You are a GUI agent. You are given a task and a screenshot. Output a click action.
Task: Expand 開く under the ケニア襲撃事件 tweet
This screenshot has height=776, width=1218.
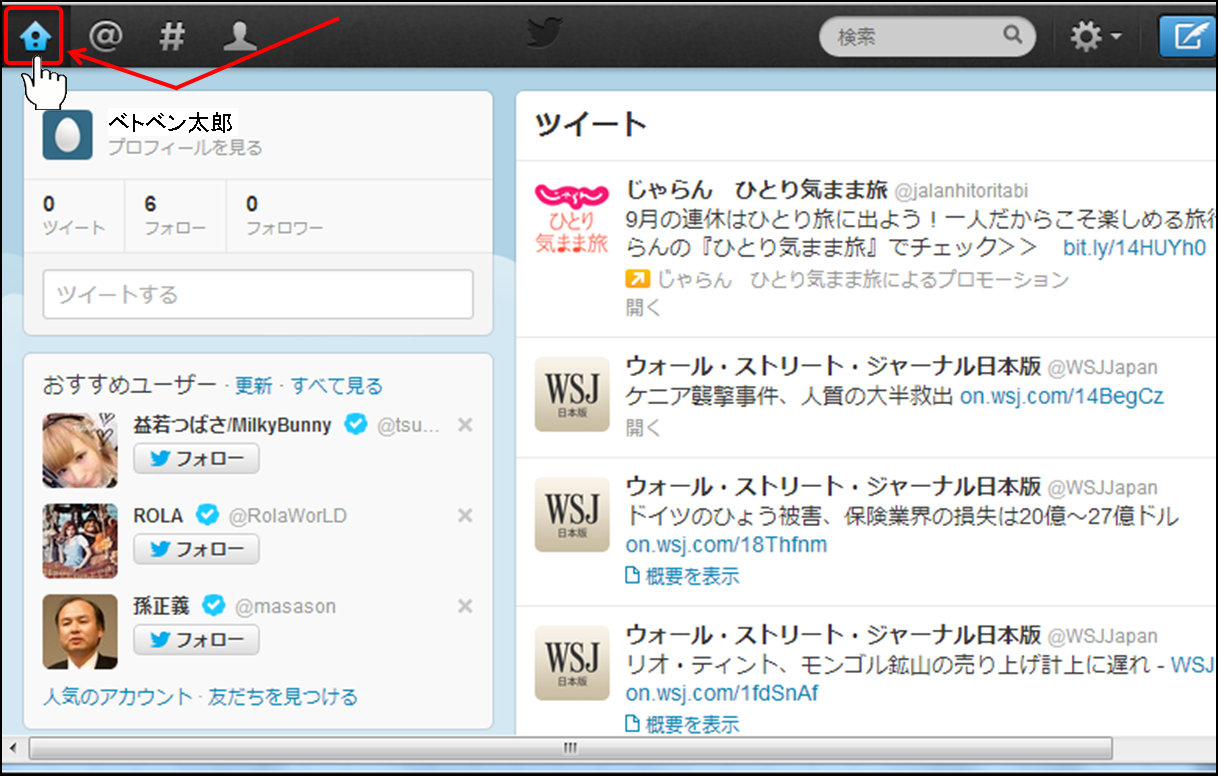point(643,428)
